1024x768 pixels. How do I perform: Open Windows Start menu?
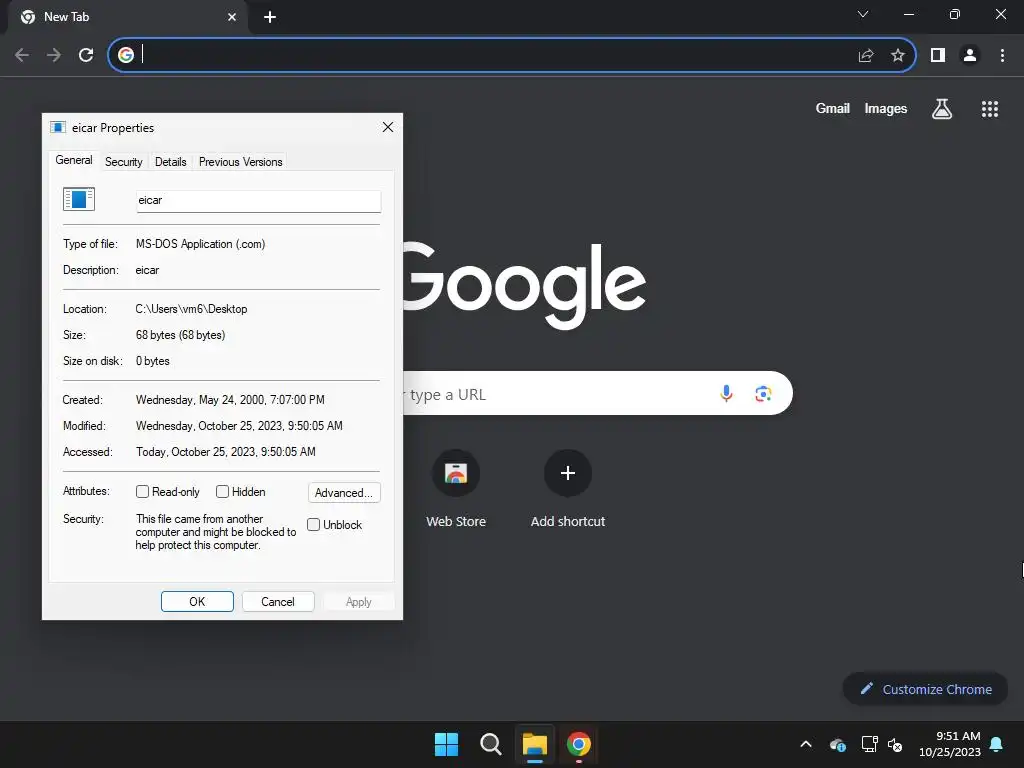point(446,744)
